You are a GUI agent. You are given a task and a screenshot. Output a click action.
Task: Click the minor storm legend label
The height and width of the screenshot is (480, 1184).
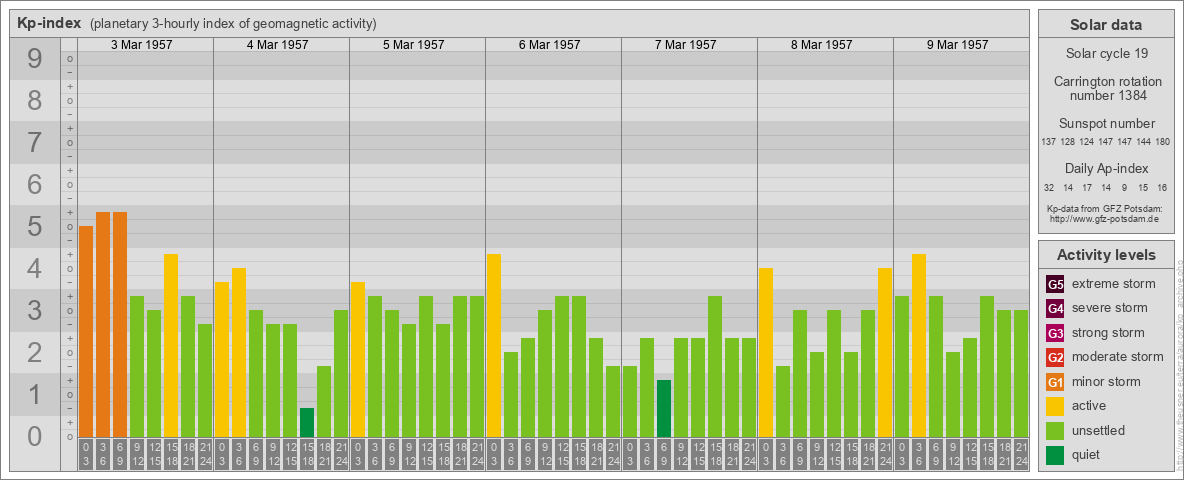[x=1106, y=381]
